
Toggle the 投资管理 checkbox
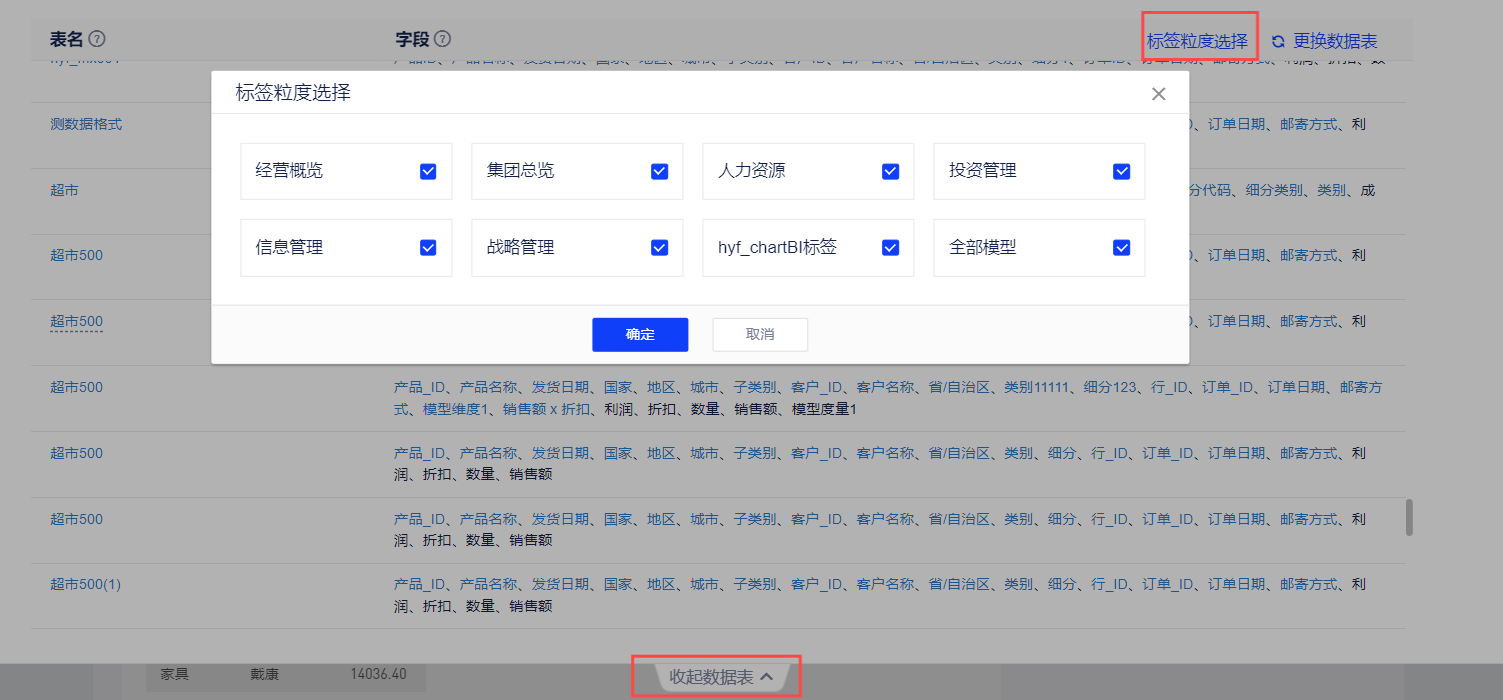(1121, 171)
